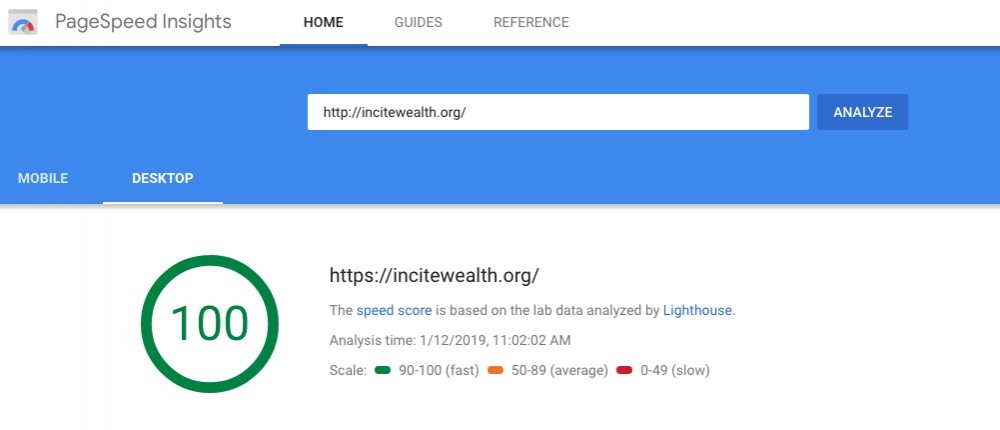
Task: Click the green fast scale indicator
Action: [383, 370]
